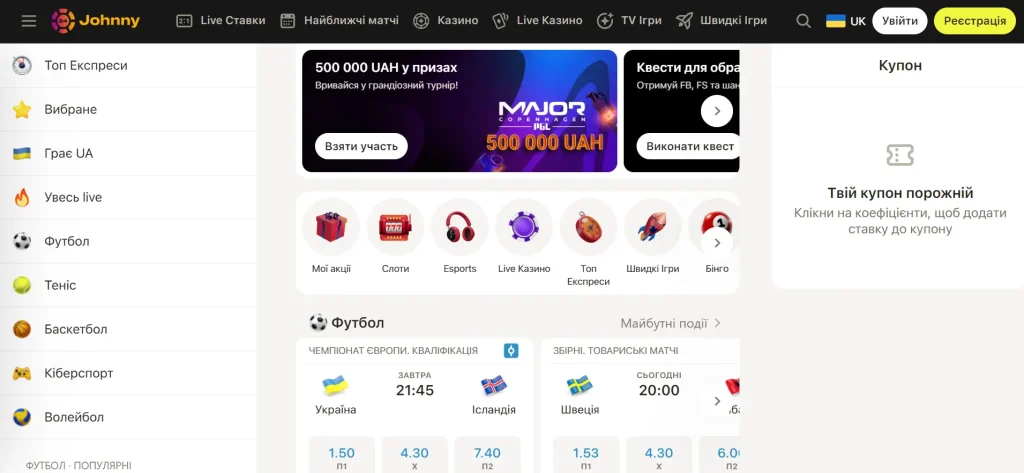
Task: Open the Live Ставки menu item
Action: (221, 21)
